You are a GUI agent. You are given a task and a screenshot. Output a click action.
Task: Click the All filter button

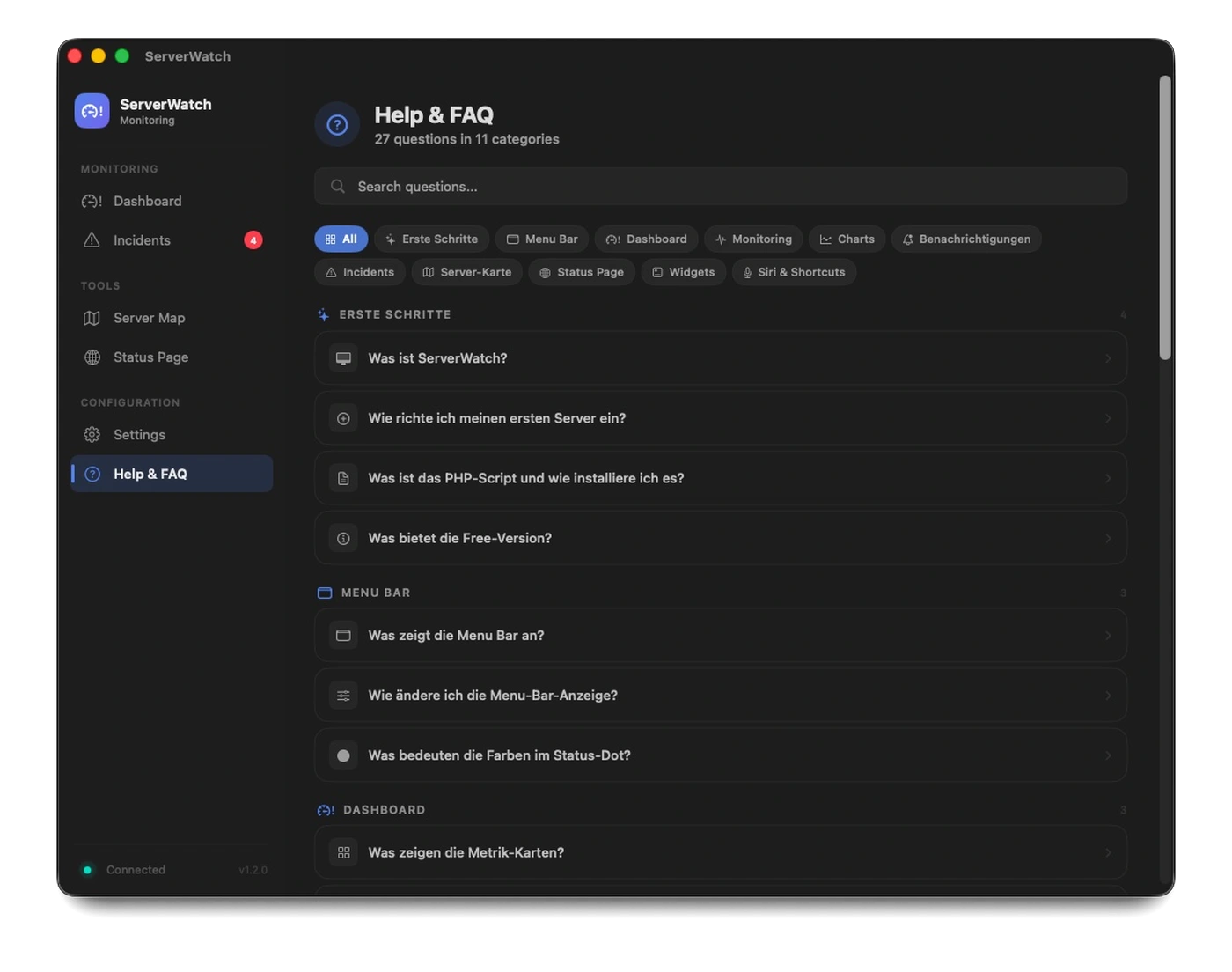[x=341, y=239]
